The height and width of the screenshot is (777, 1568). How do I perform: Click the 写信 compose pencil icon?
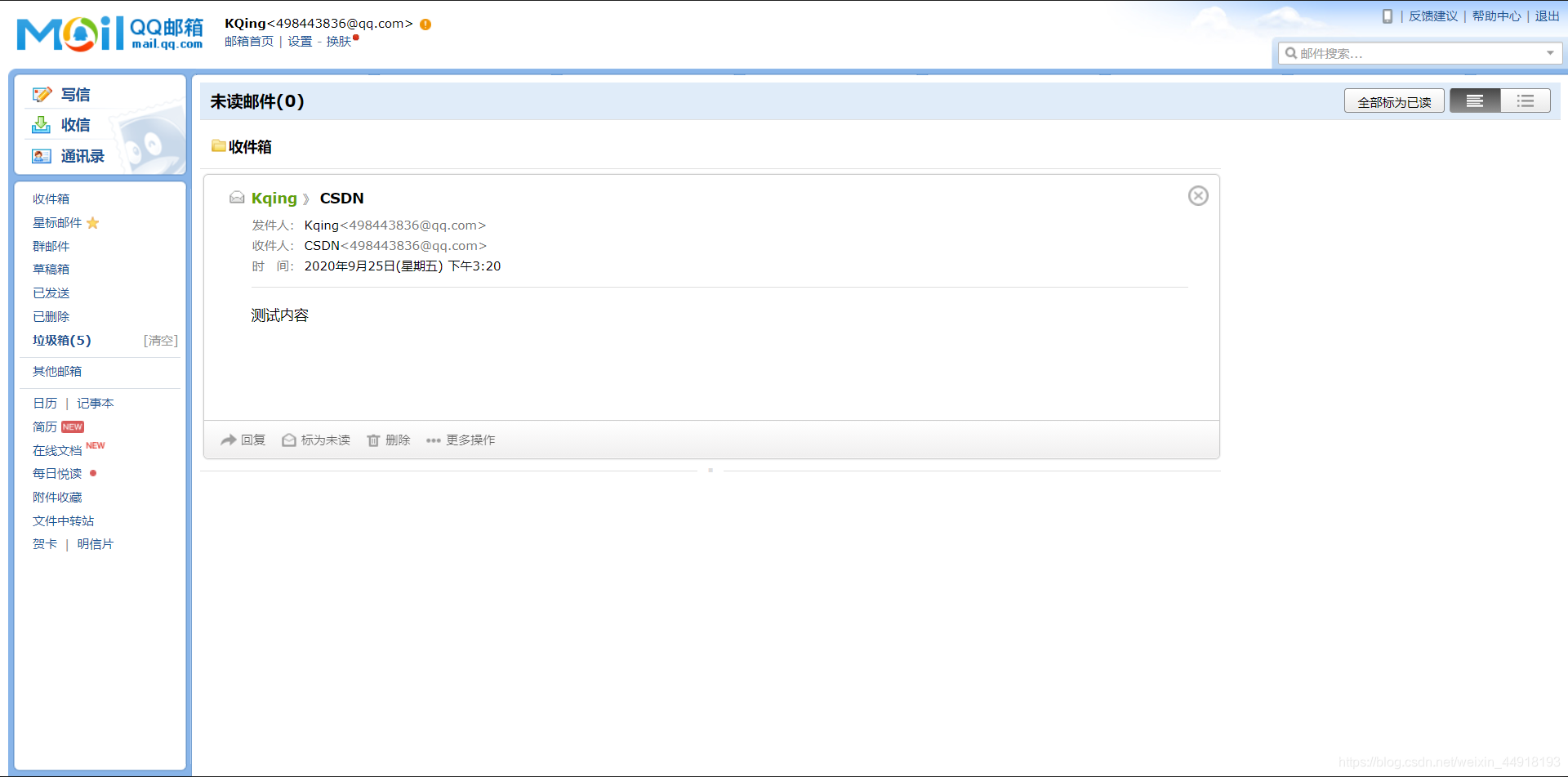click(42, 95)
